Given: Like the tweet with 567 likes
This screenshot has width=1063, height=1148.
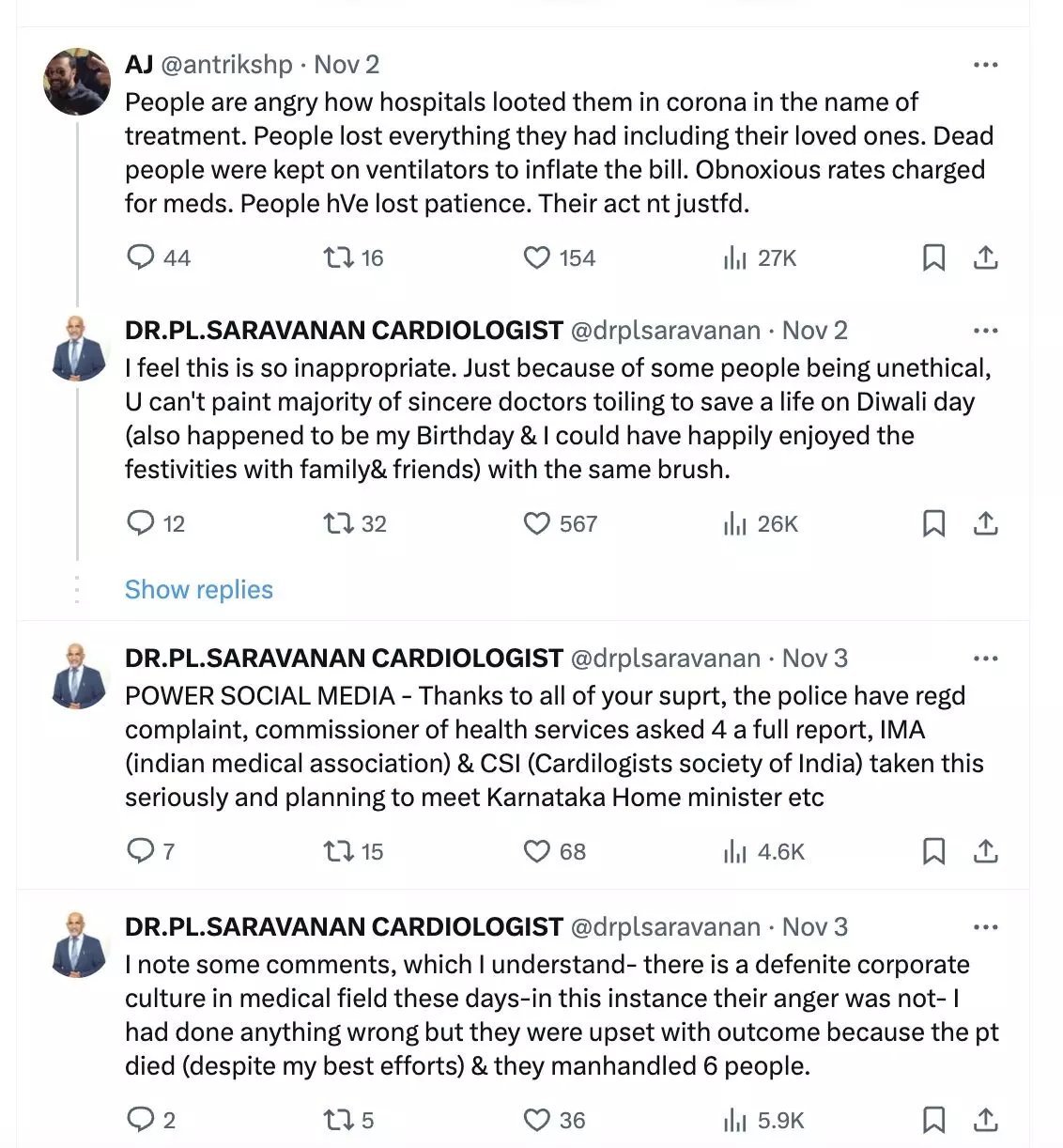Looking at the screenshot, I should click(536, 523).
